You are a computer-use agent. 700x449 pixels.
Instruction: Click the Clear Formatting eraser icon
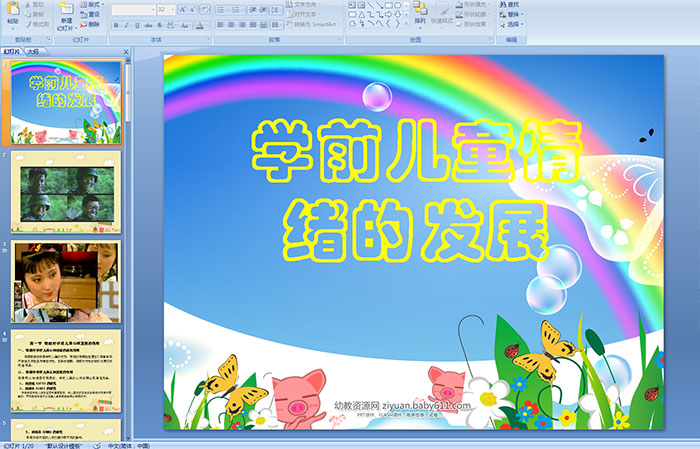click(204, 10)
